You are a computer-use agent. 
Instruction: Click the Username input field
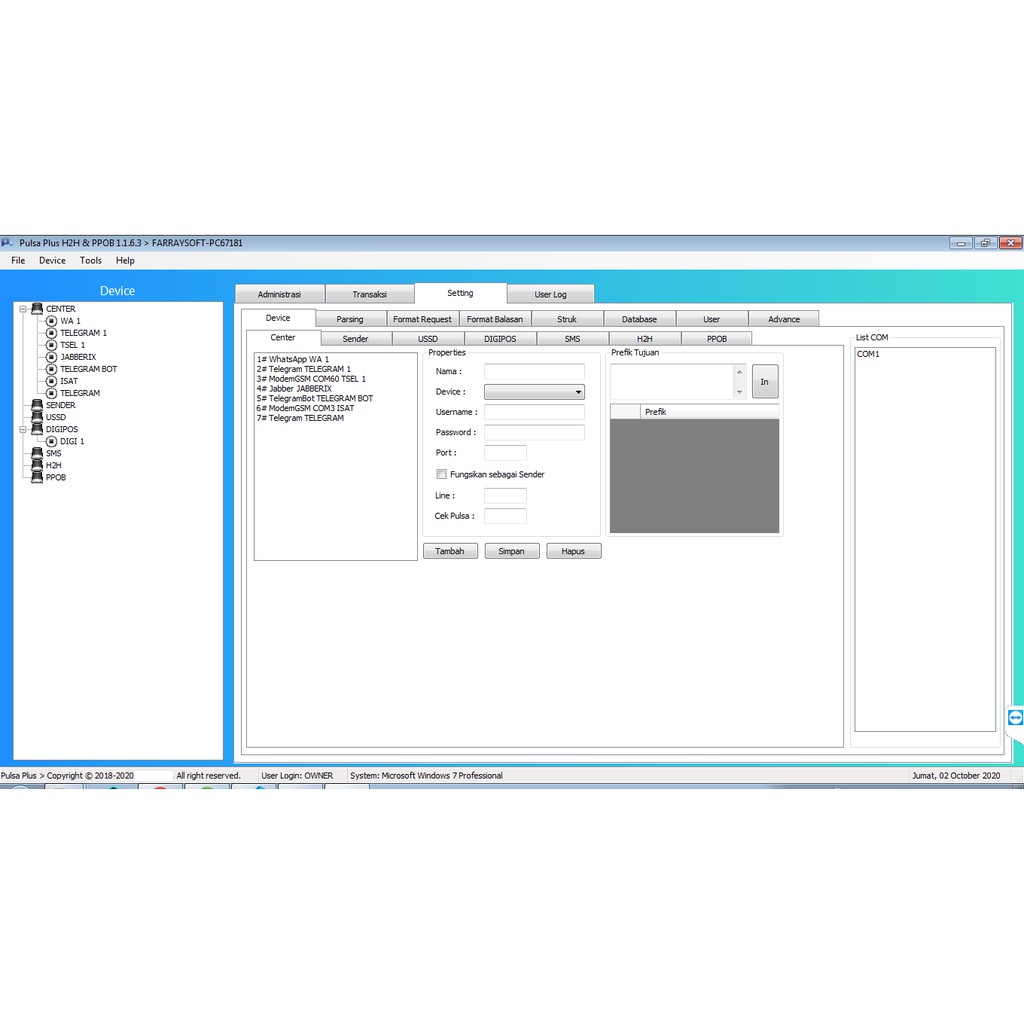(534, 412)
